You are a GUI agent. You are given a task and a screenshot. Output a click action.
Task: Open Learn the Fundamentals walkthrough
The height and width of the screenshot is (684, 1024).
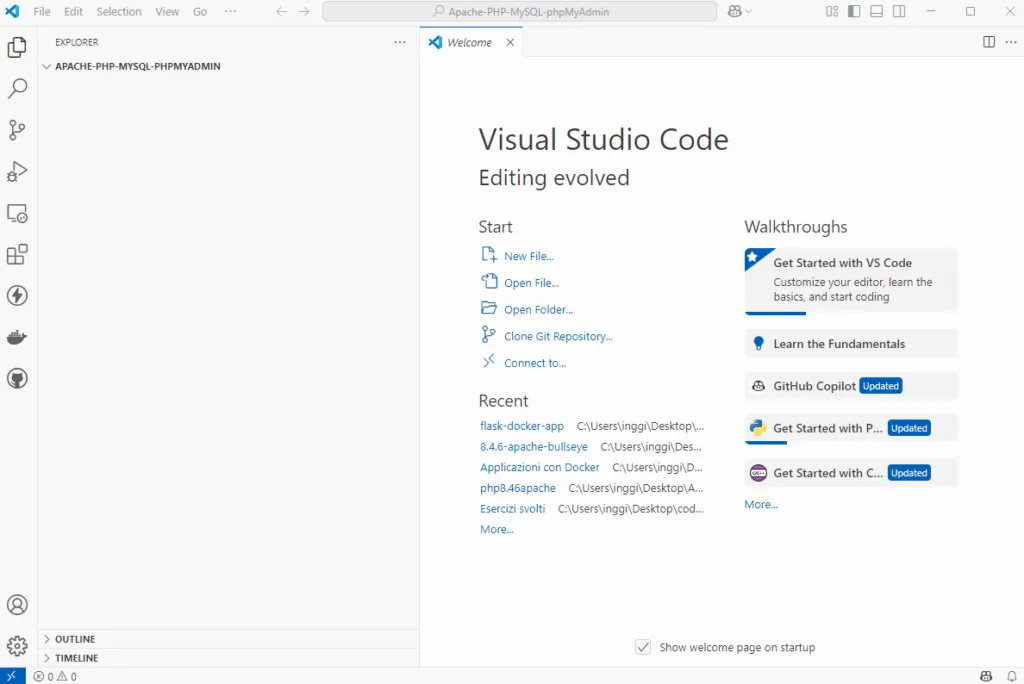[x=851, y=344]
